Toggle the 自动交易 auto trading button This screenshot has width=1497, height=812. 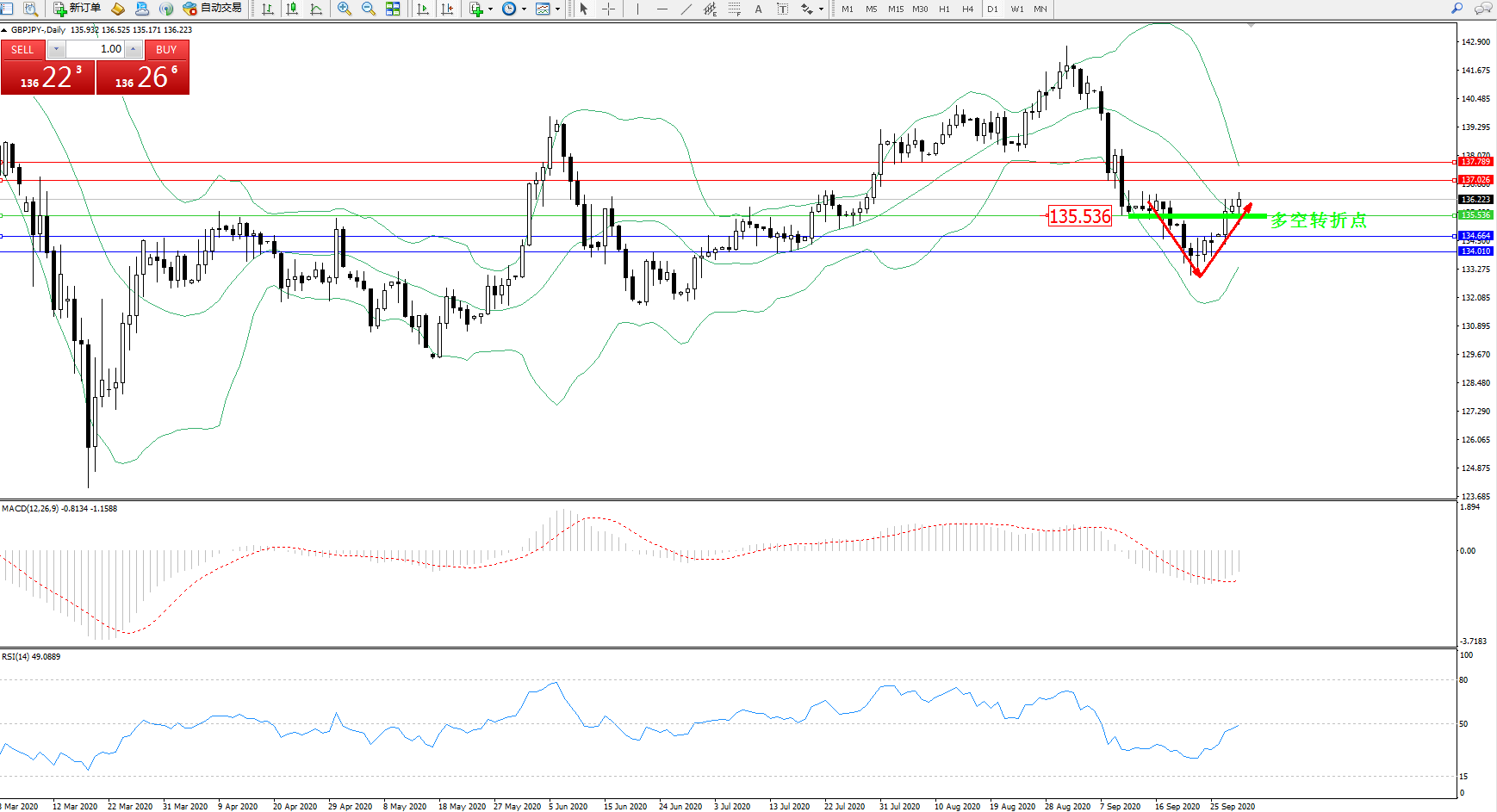pos(213,9)
